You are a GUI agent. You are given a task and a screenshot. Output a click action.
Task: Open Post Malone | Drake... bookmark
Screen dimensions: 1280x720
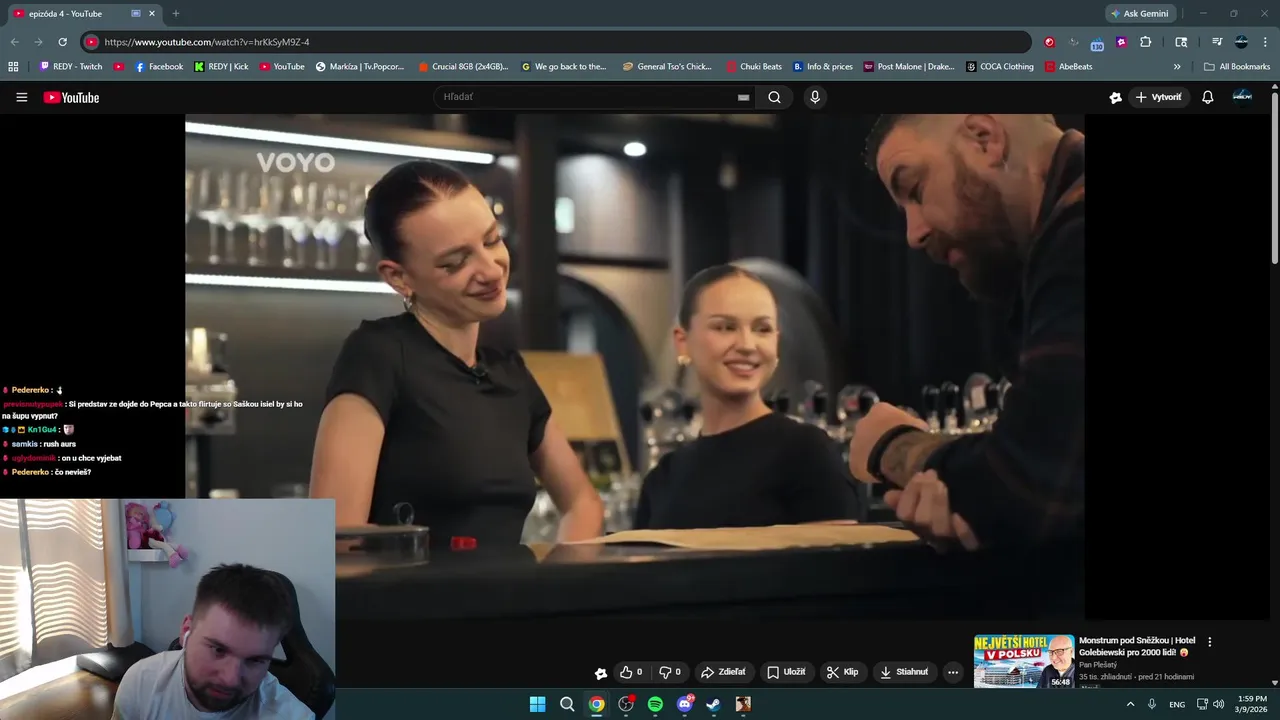click(x=909, y=67)
